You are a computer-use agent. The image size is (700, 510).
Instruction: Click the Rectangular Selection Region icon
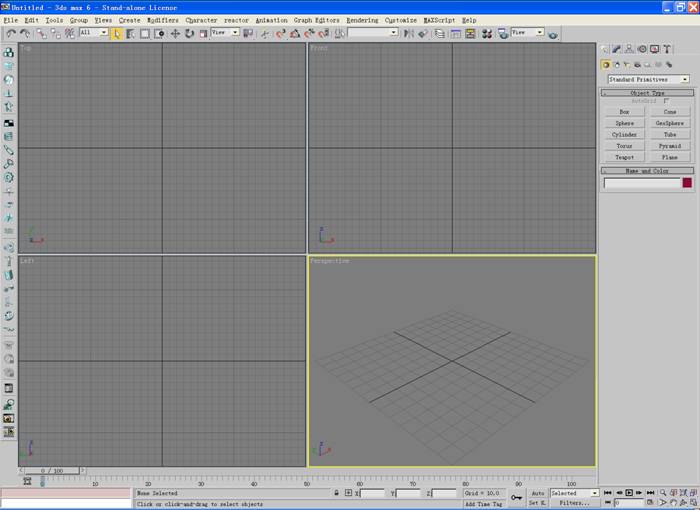145,33
